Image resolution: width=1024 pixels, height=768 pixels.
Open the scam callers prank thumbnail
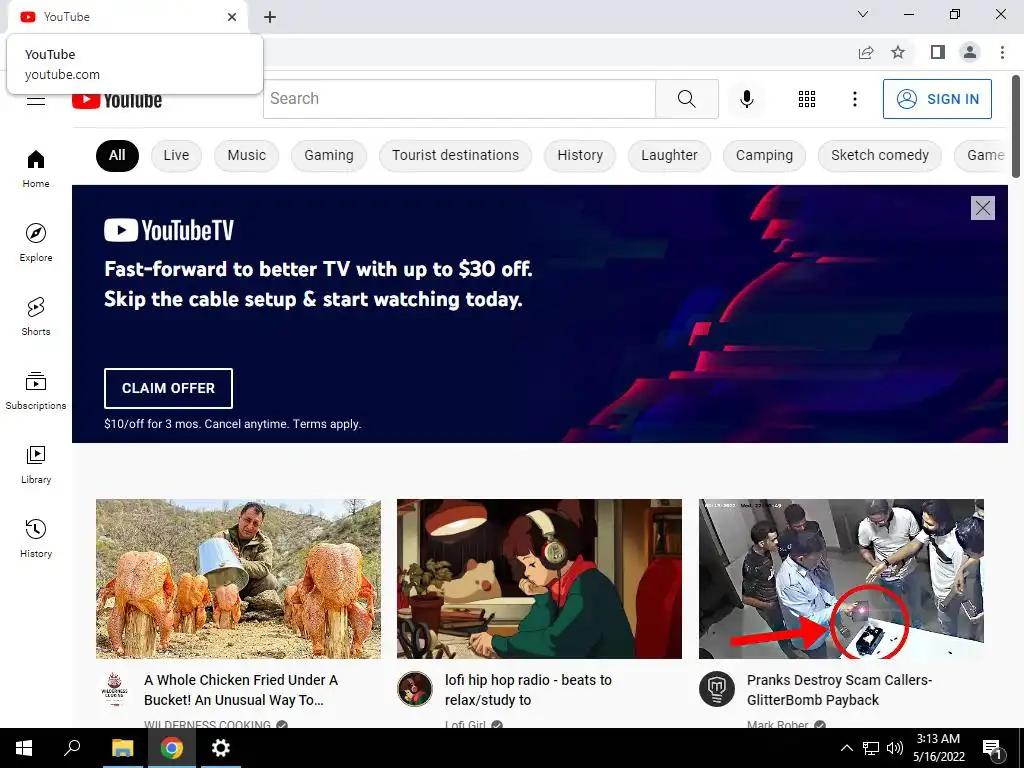point(841,579)
